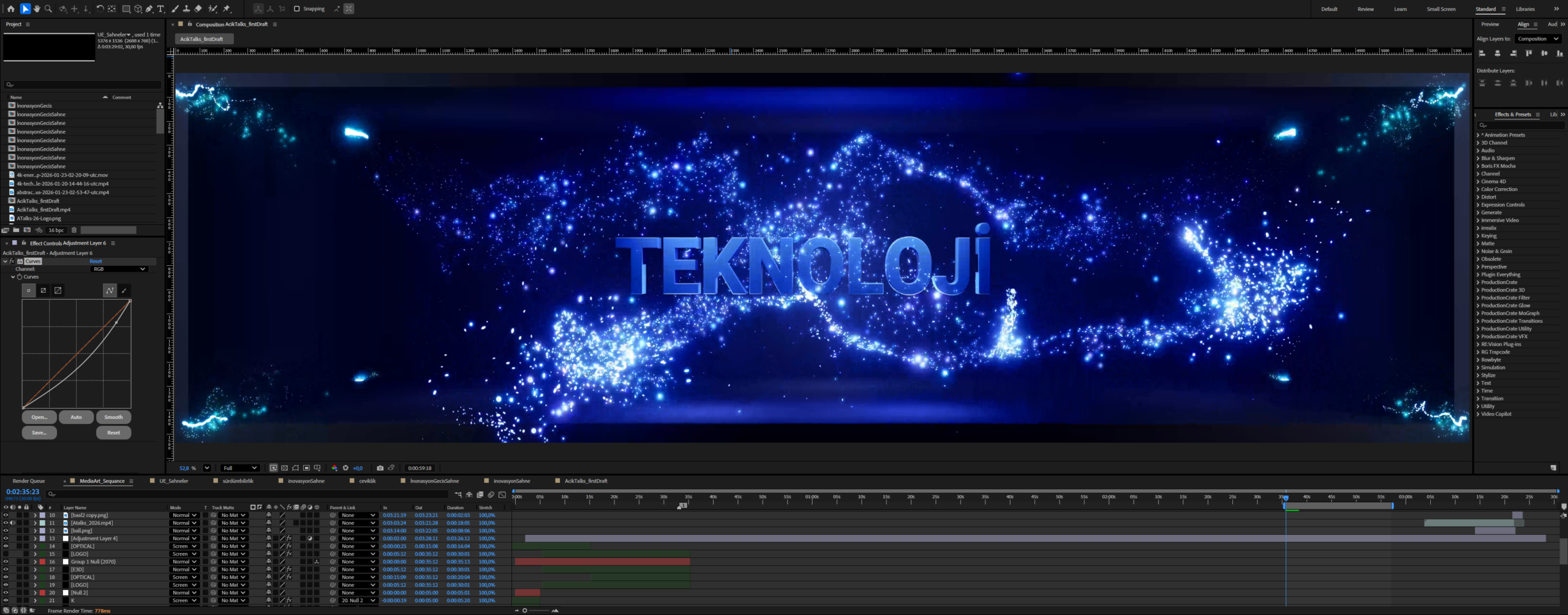1568x615 pixels.
Task: Mute audio of [Atalks_2026.mp4] layer
Action: 12,523
